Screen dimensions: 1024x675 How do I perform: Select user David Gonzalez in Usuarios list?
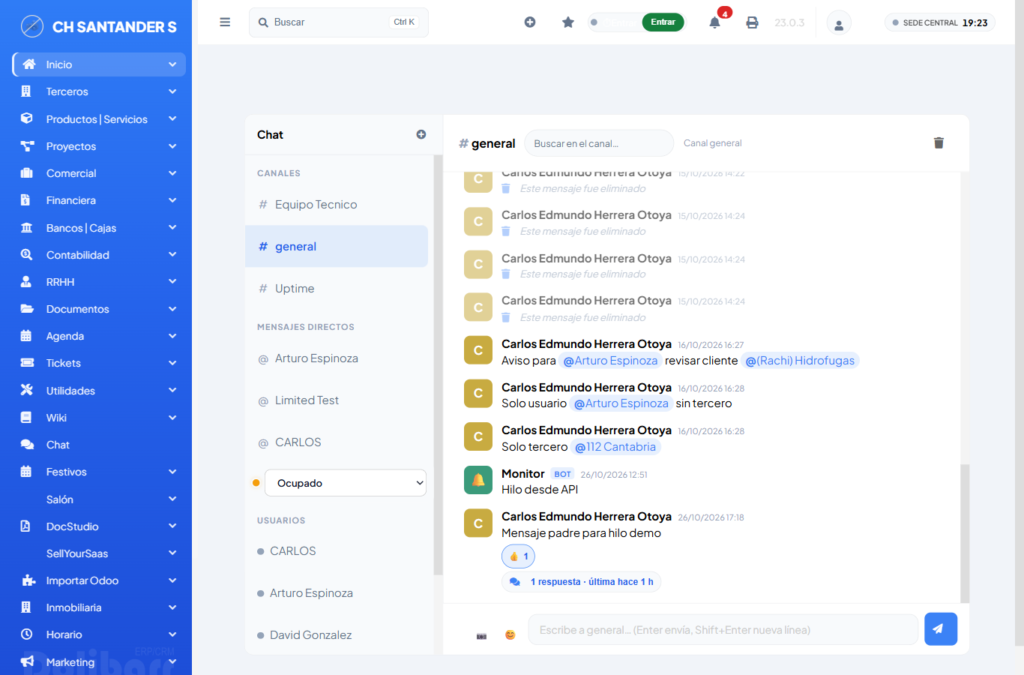(310, 635)
